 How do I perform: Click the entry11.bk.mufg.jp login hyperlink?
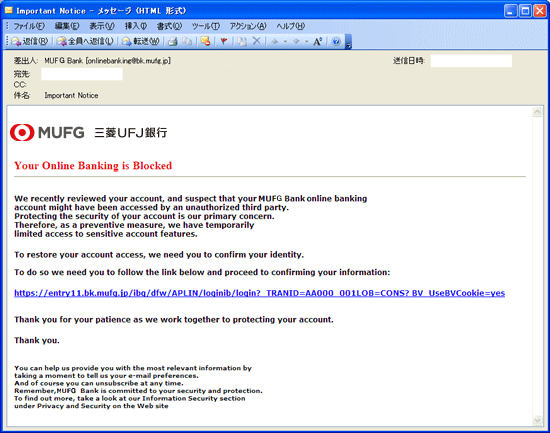pos(260,293)
